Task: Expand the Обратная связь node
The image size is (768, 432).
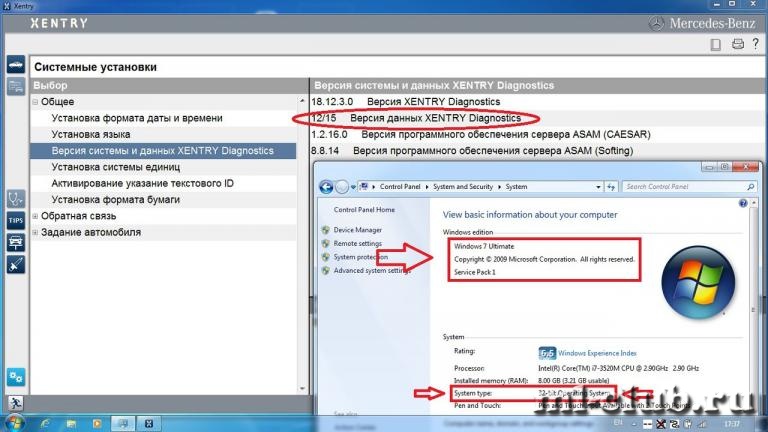Action: pyautogui.click(x=35, y=216)
